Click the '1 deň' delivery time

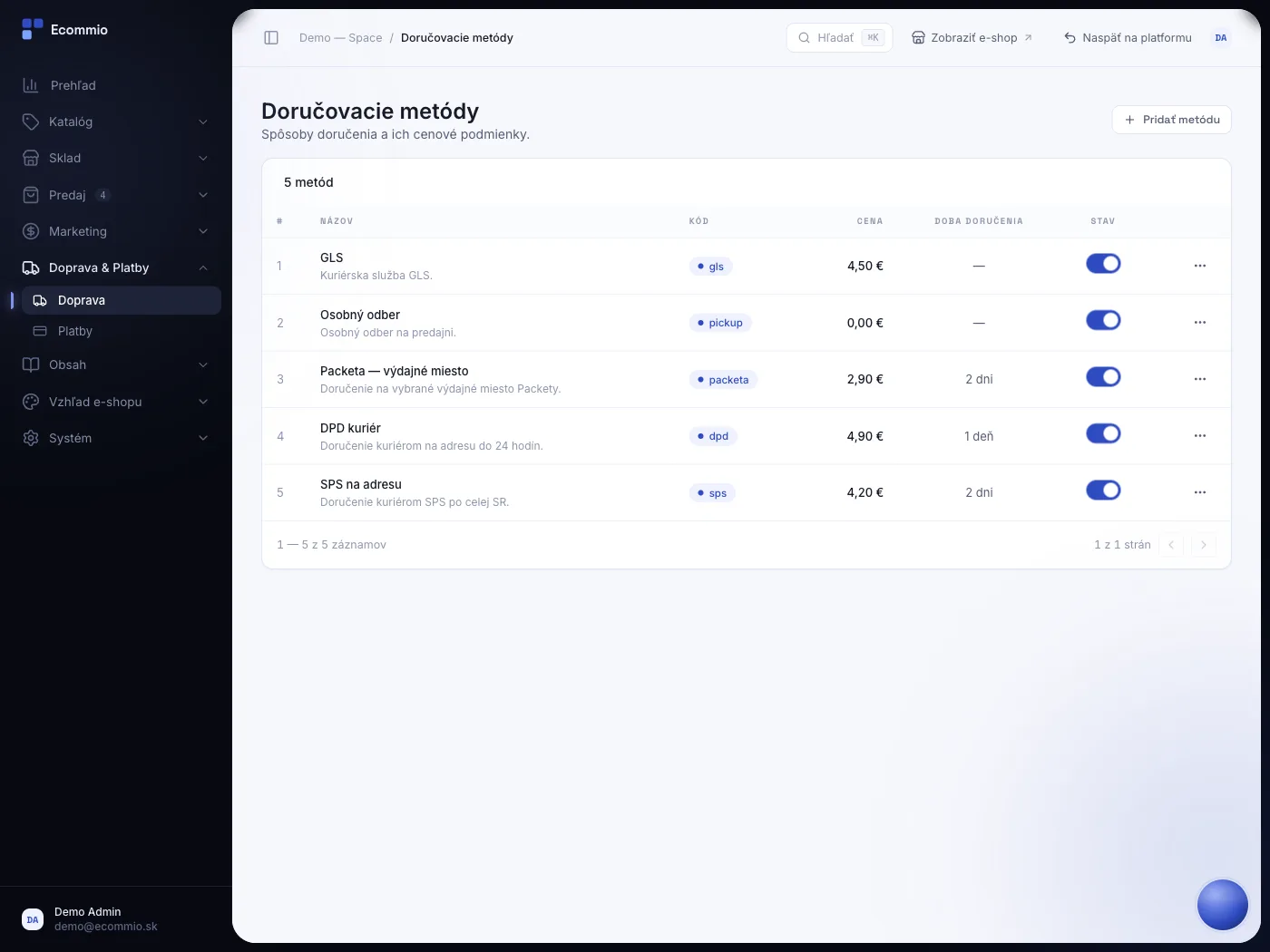(x=979, y=436)
